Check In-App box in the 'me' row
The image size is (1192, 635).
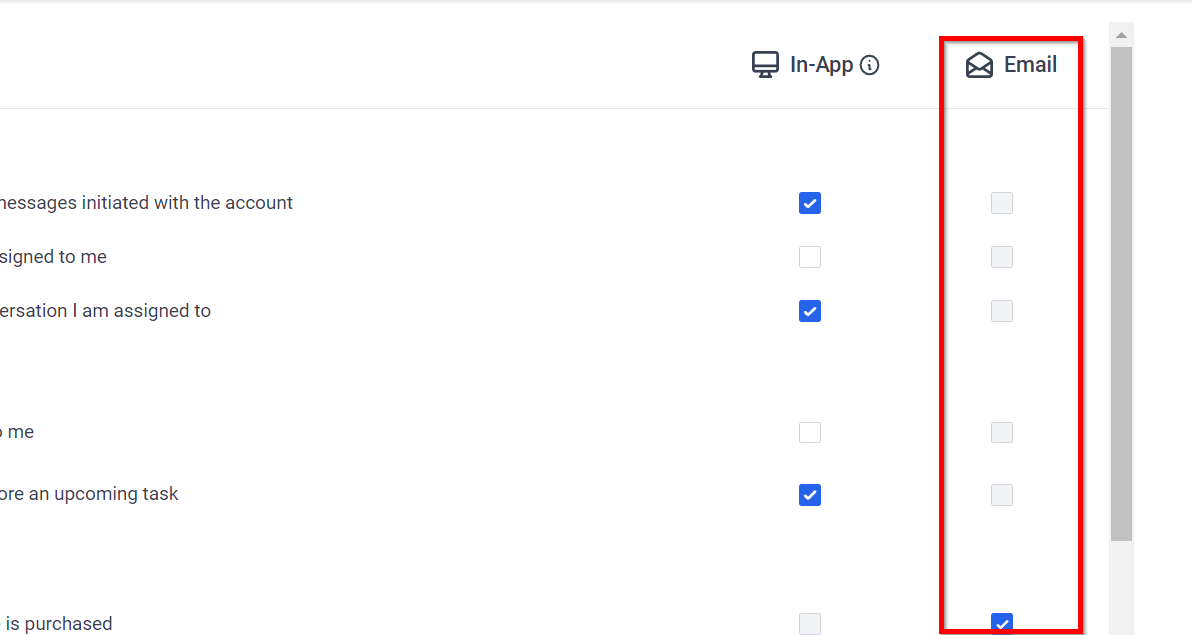(810, 433)
